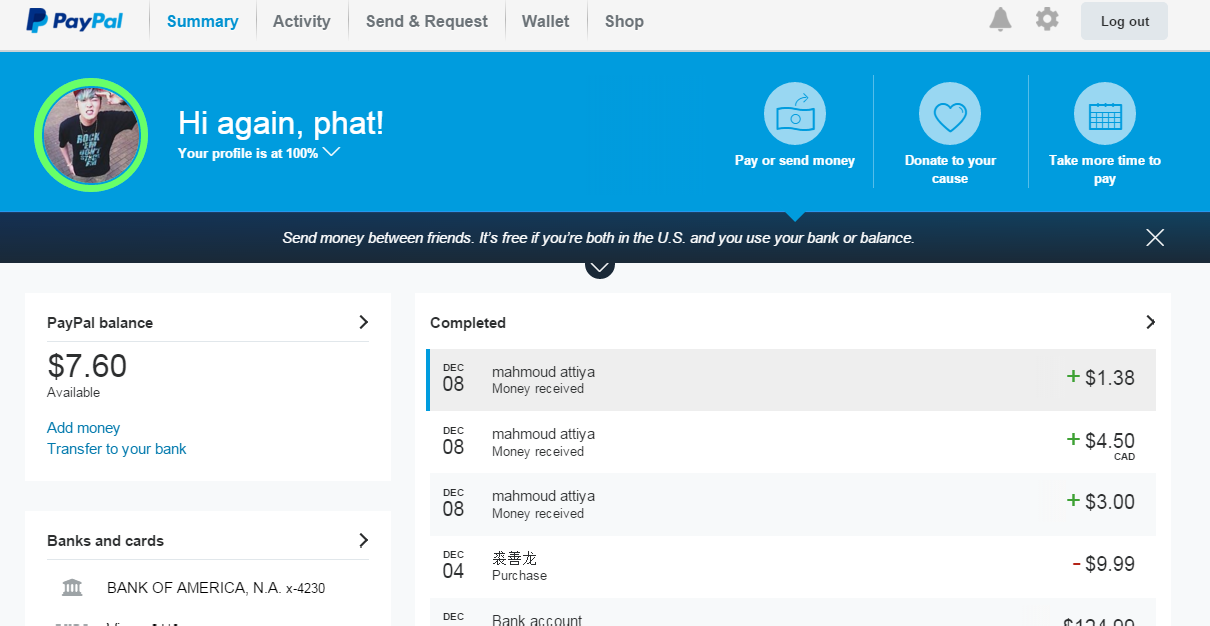The width and height of the screenshot is (1210, 626).
Task: Open PayPal balance details arrow
Action: pos(363,322)
